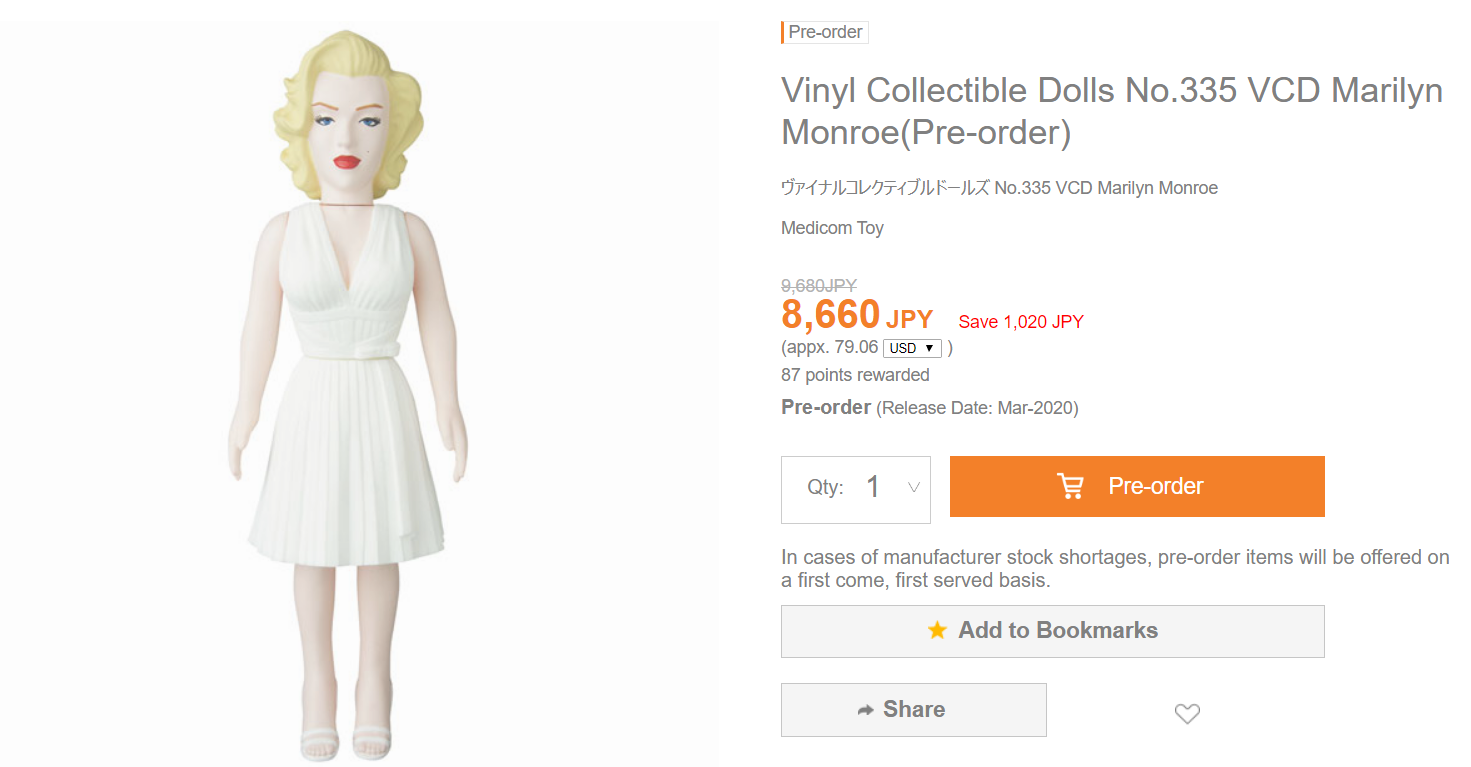
Task: Click the Add to Bookmarks button text
Action: (1058, 630)
